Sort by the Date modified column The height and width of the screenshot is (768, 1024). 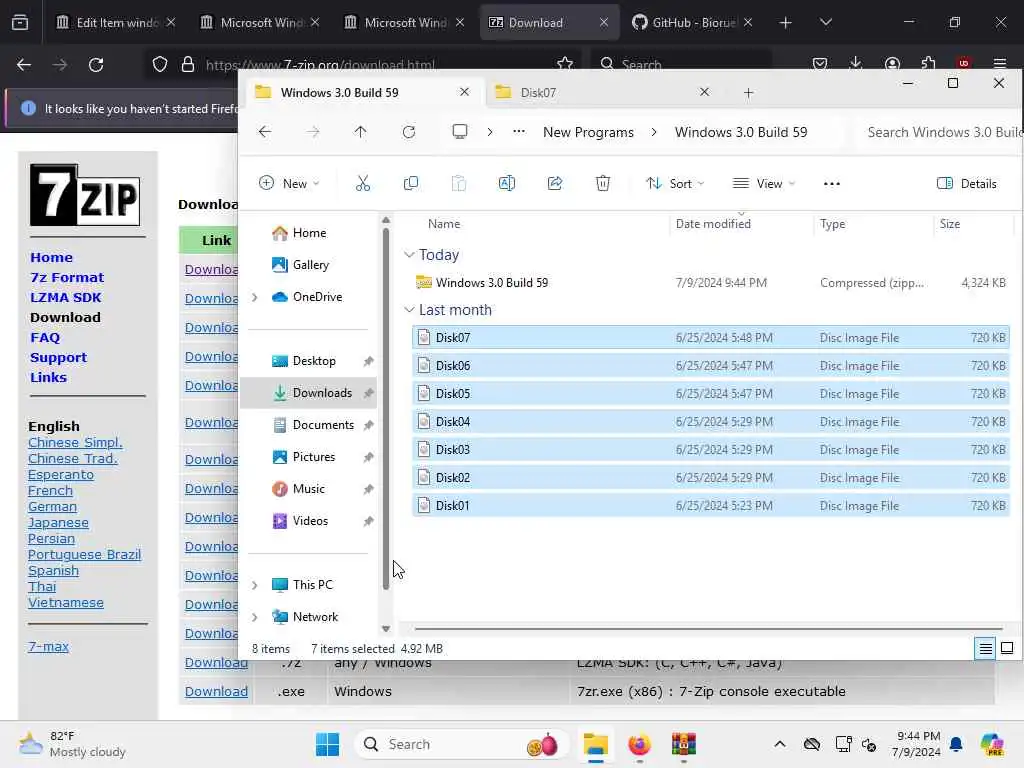tap(713, 224)
